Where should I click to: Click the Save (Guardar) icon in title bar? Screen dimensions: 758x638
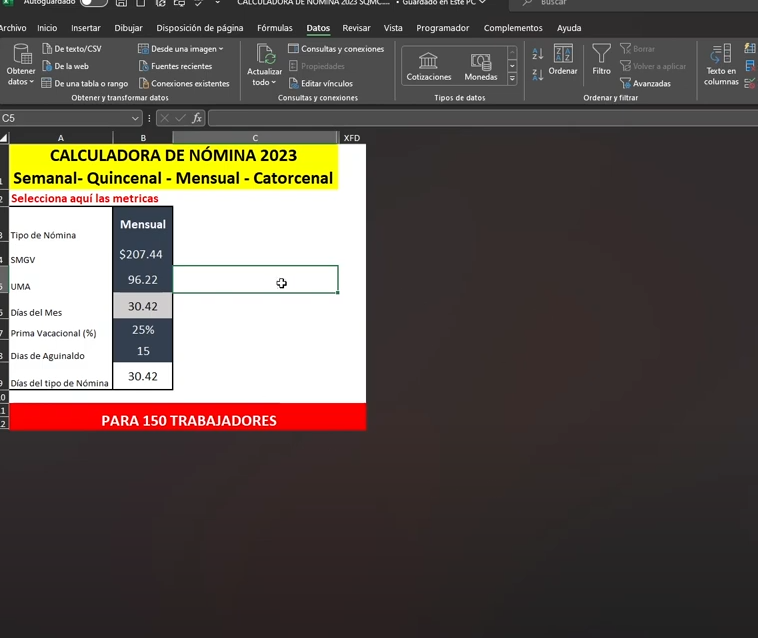click(121, 3)
